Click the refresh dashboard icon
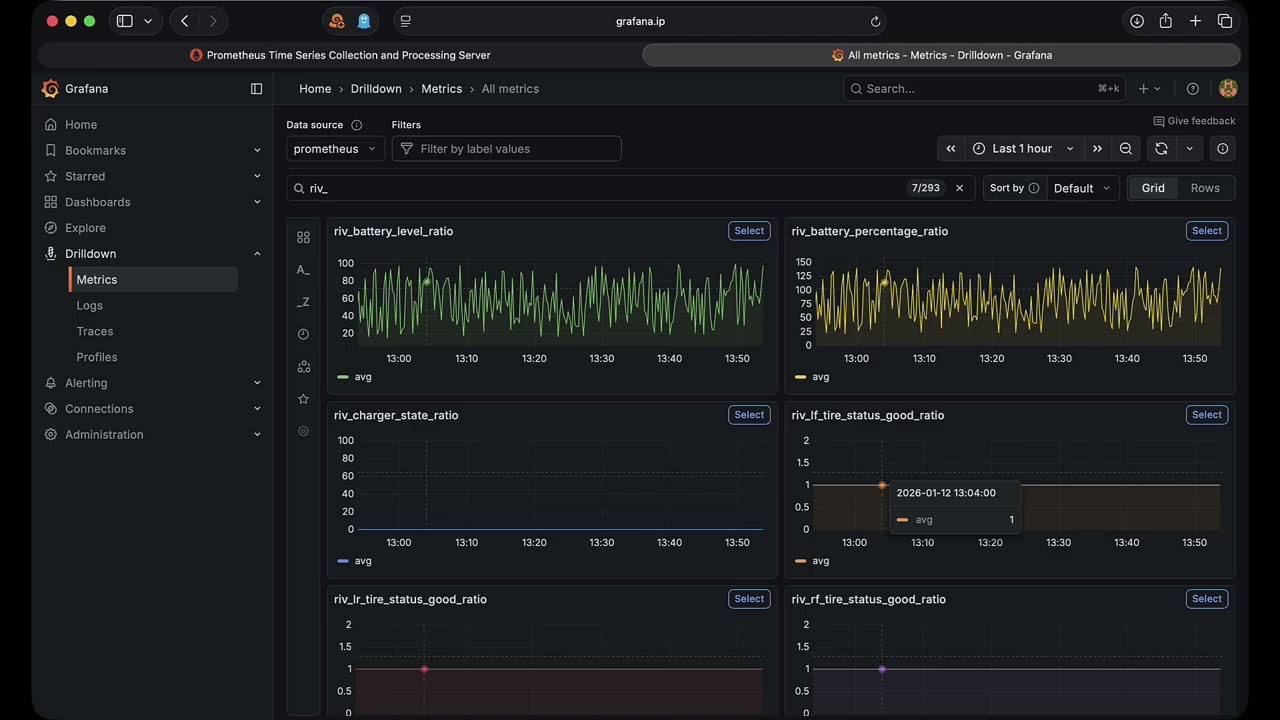 1161,149
